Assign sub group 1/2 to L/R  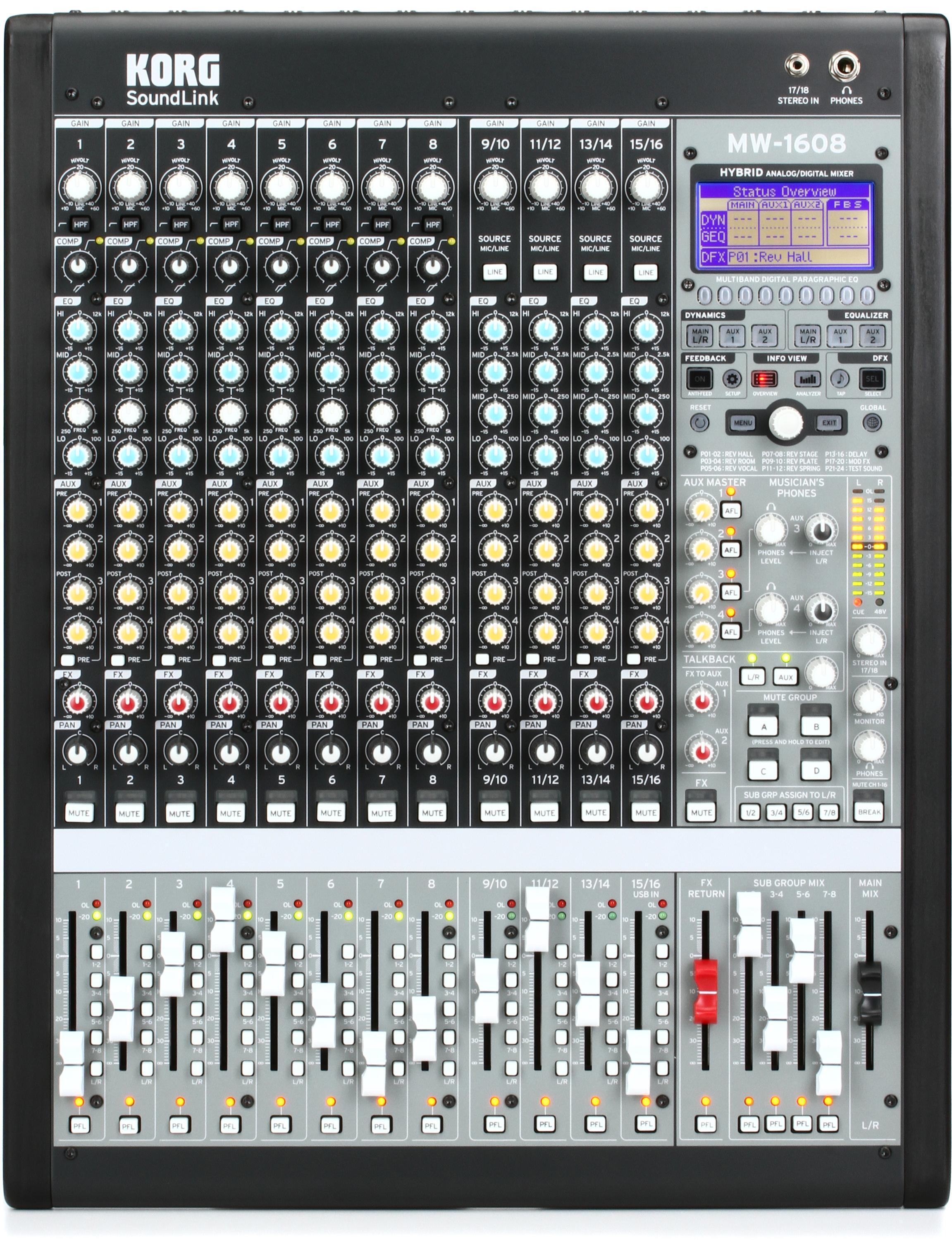click(750, 812)
